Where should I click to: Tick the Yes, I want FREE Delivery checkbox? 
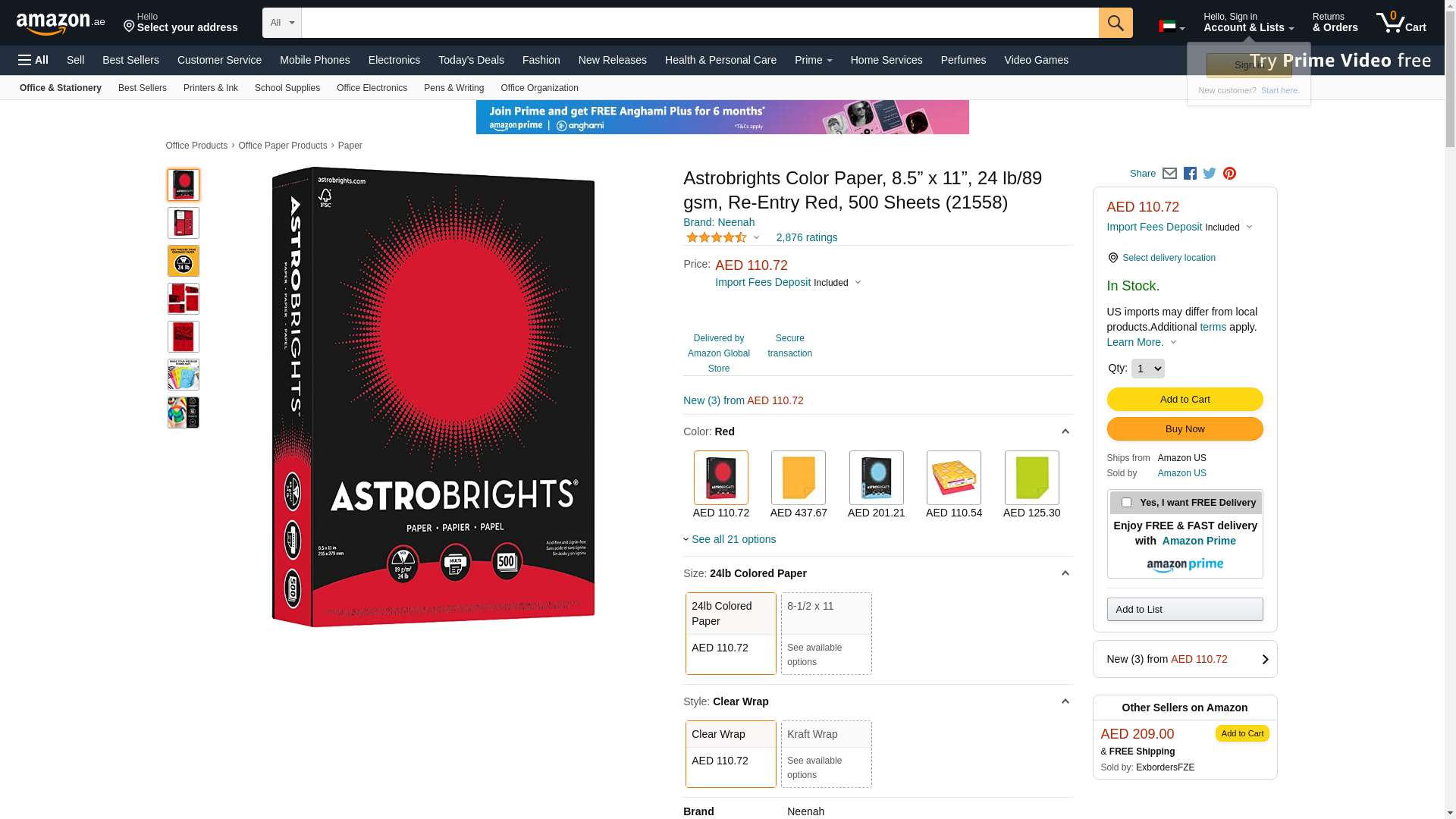pyautogui.click(x=1126, y=503)
